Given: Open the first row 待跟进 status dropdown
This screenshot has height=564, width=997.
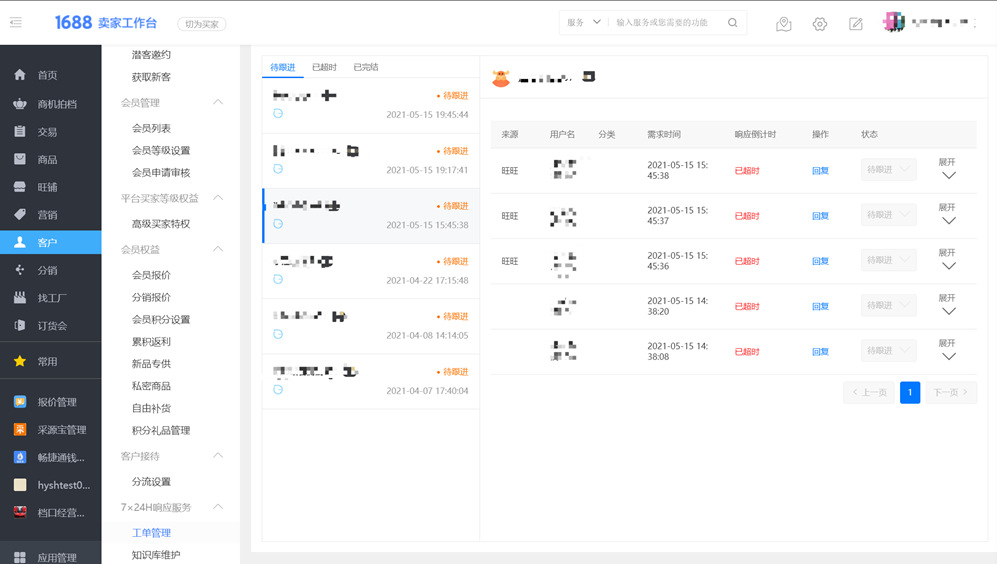Looking at the screenshot, I should [888, 170].
